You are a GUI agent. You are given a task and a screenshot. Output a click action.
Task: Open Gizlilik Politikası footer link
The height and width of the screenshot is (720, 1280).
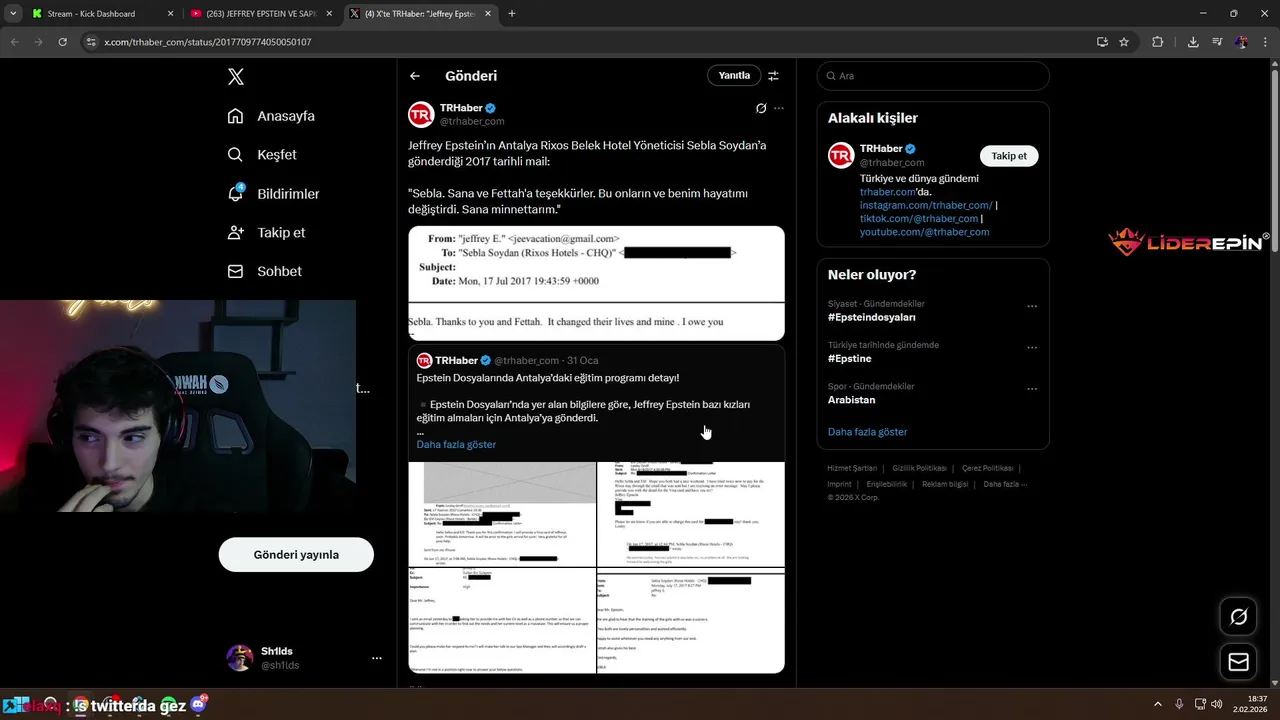[x=919, y=468]
